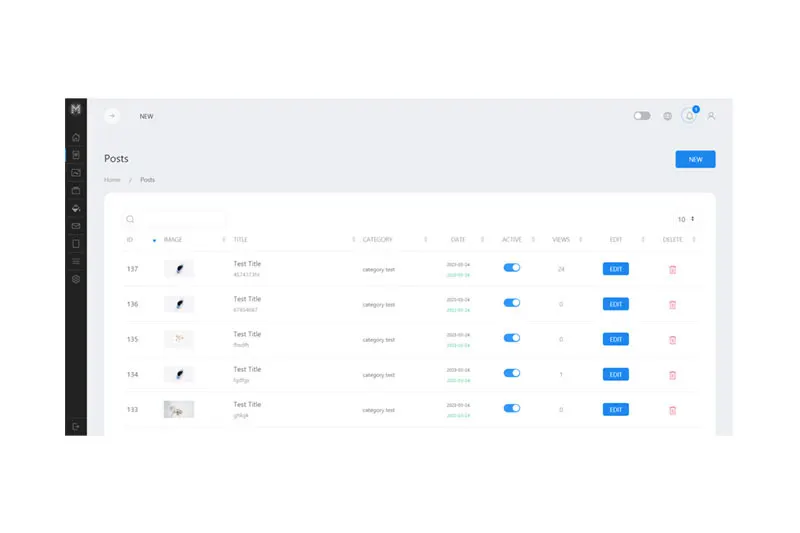Screen dimensions: 800x533
Task: Click EDIT button for post 134
Action: point(615,374)
